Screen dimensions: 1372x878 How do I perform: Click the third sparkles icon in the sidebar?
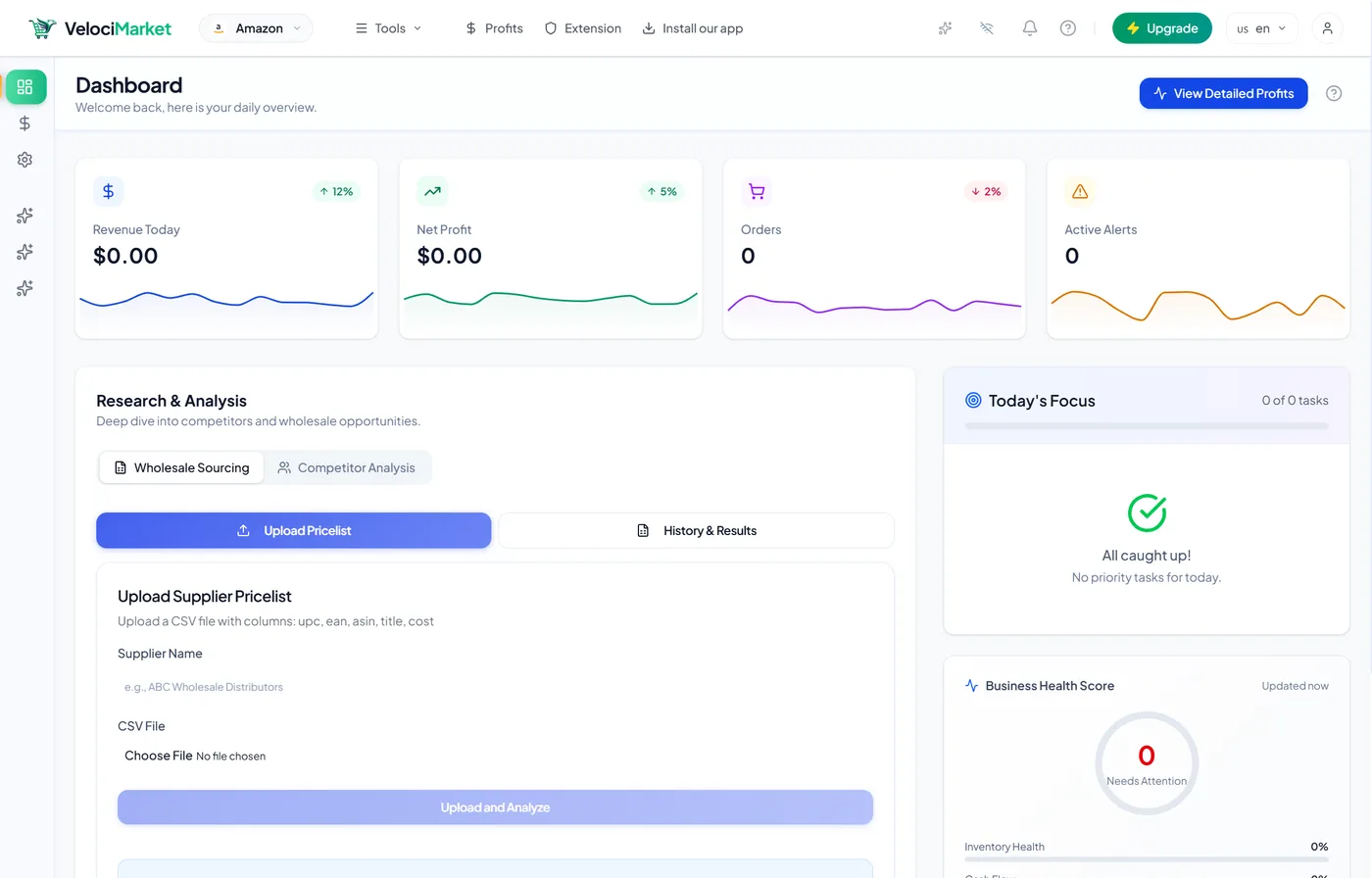[25, 288]
